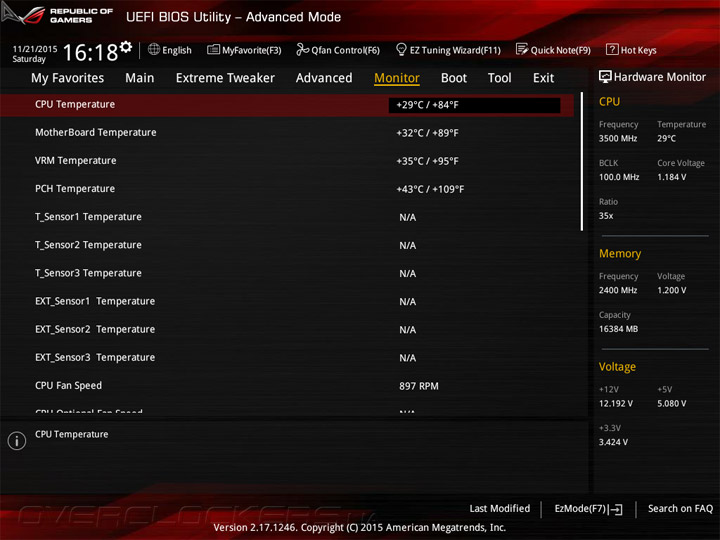
Task: Click Last Modified button
Action: pos(500,509)
